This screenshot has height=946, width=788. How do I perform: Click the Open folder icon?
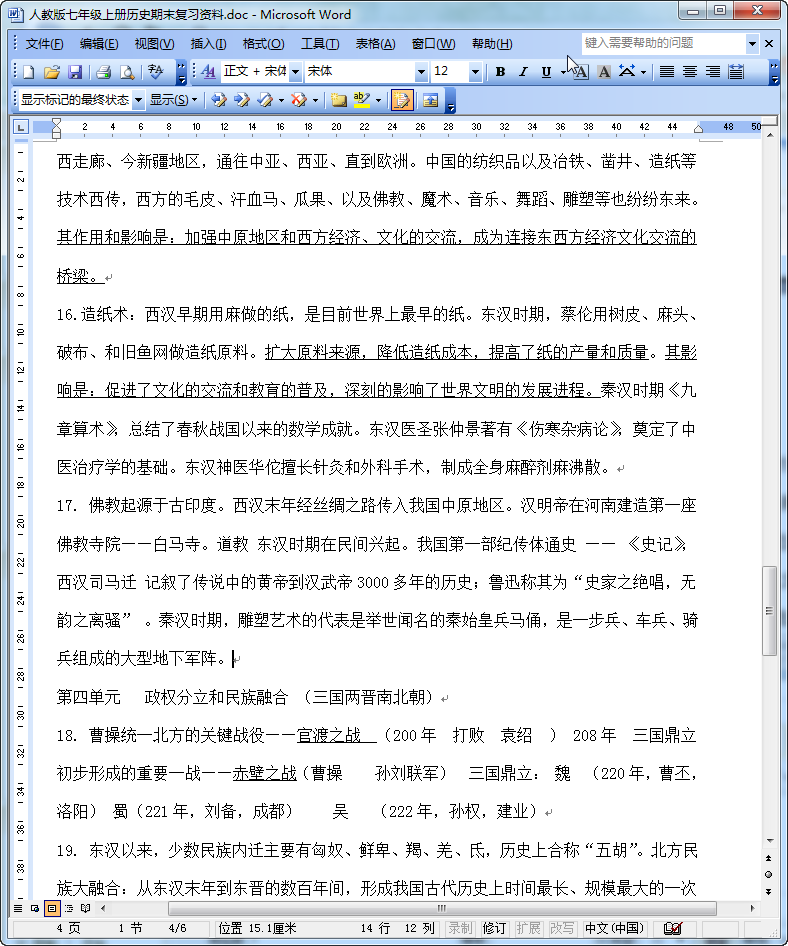(52, 72)
